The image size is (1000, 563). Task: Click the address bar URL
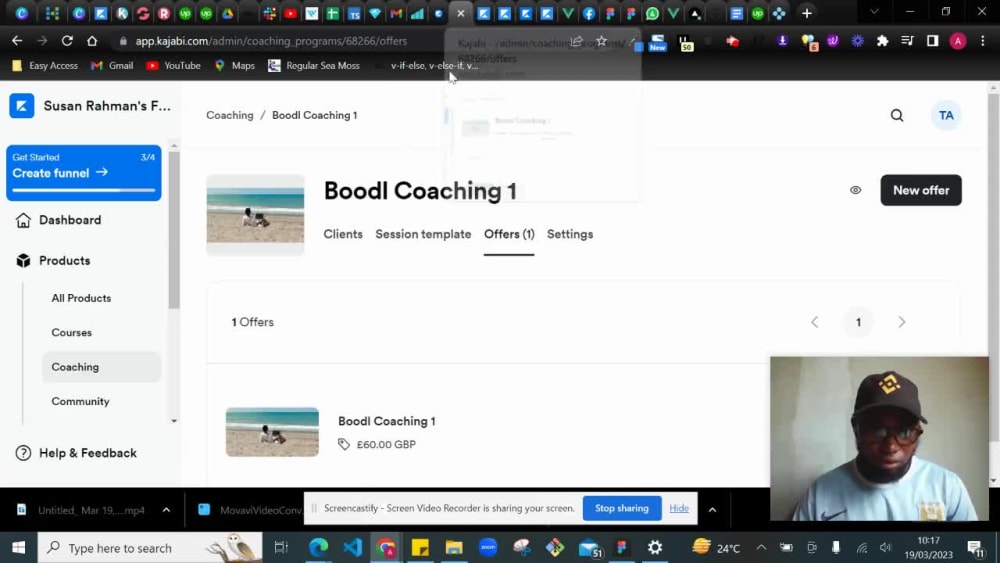point(271,41)
